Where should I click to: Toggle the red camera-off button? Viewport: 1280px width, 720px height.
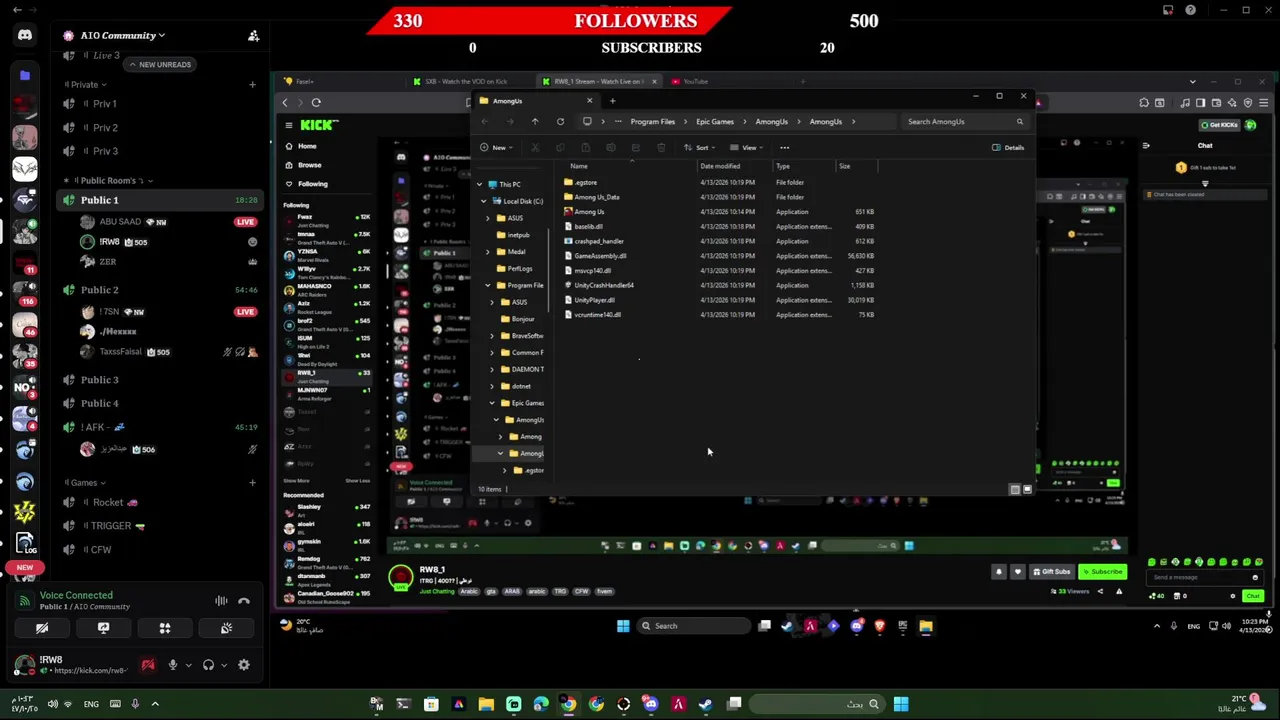148,665
